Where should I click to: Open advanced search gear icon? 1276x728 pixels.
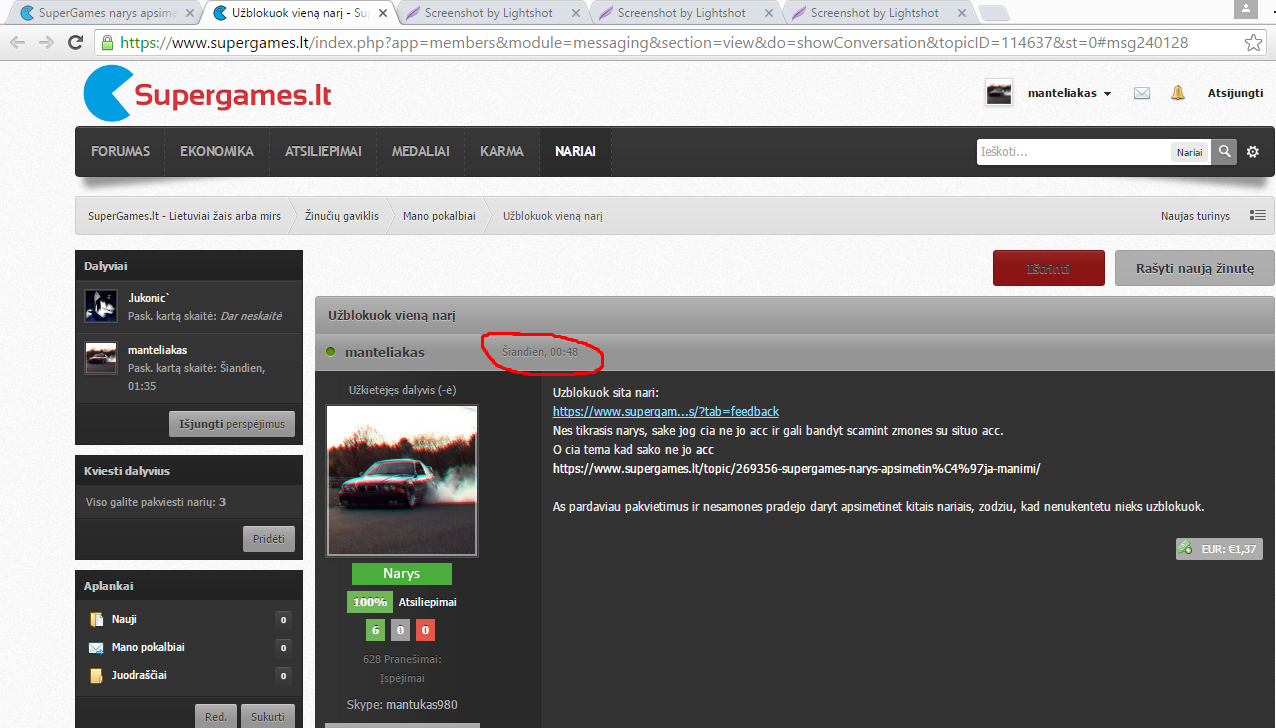pos(1253,152)
